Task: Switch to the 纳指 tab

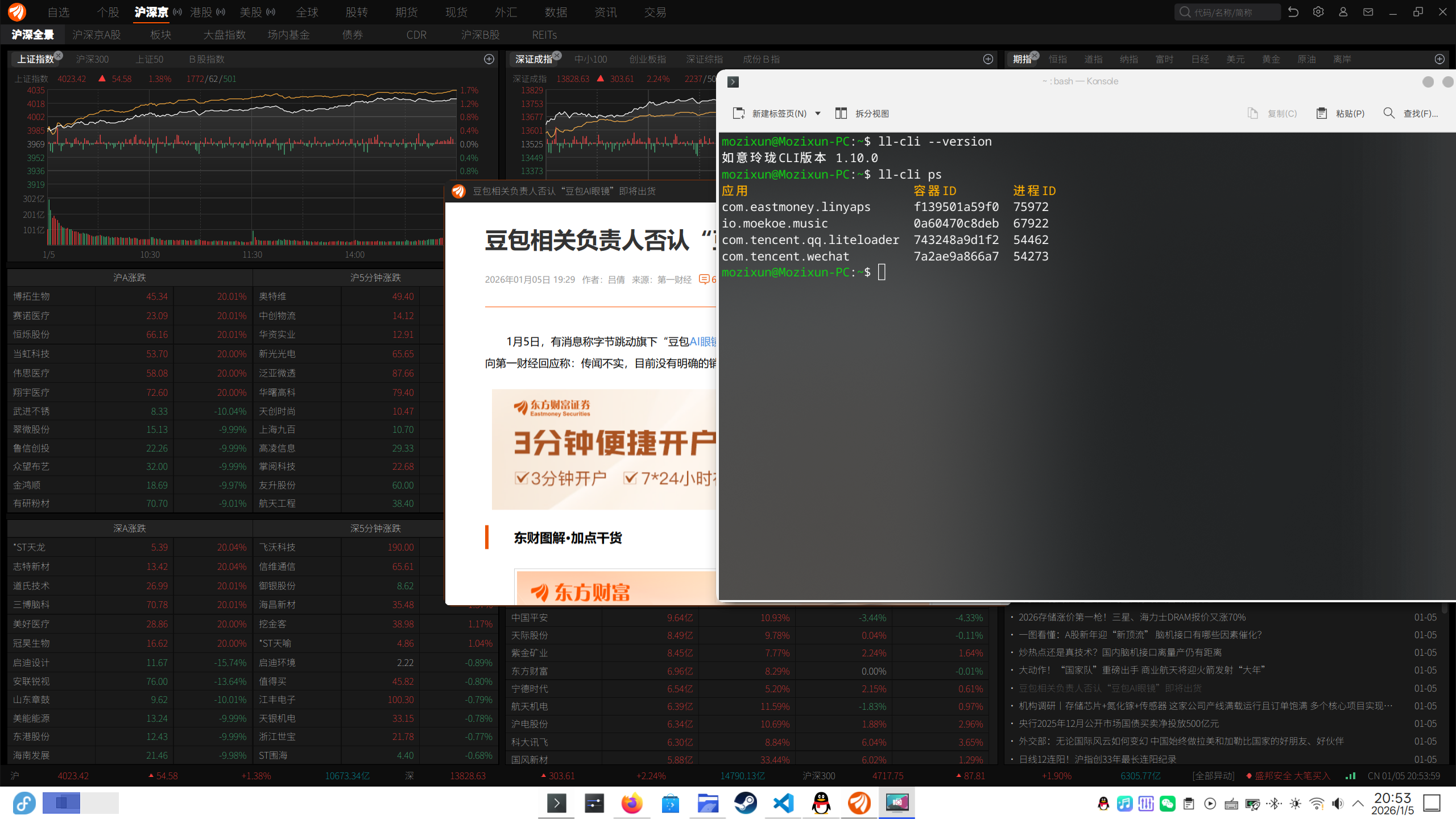Action: click(x=1129, y=59)
